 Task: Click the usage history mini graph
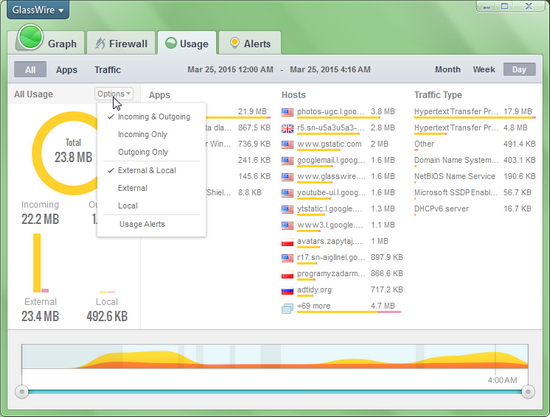[x=275, y=356]
